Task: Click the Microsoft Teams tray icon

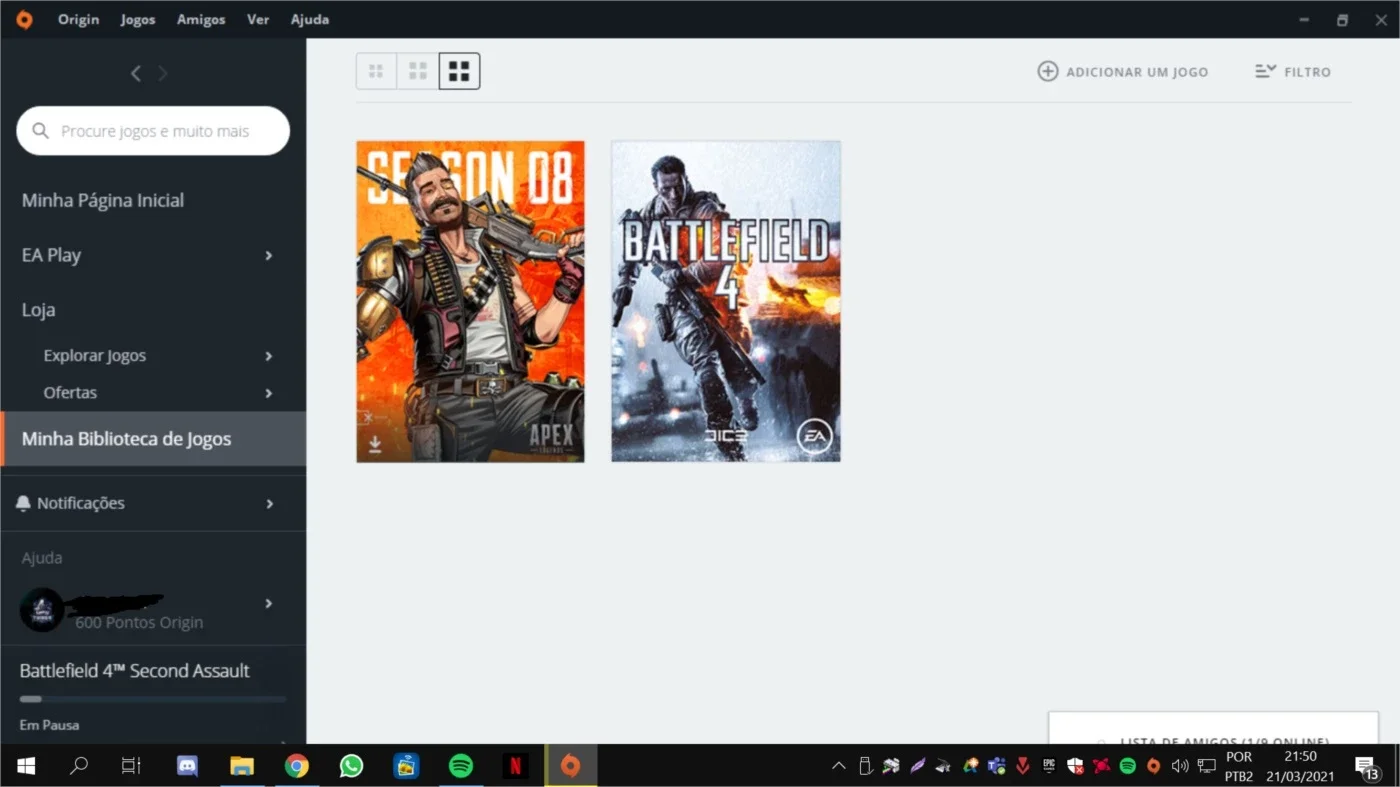Action: pos(996,766)
